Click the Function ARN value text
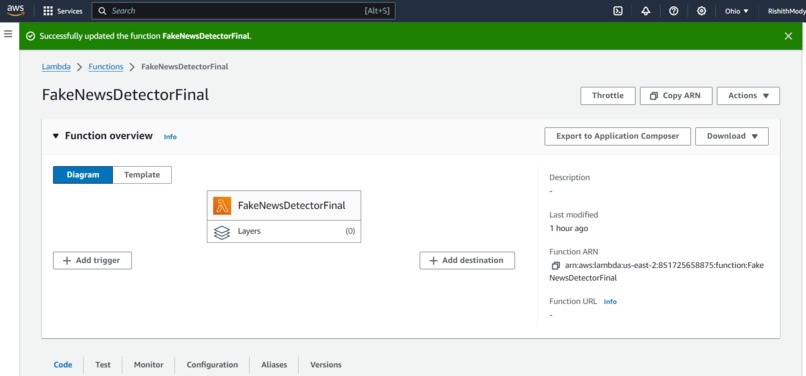This screenshot has width=806, height=376. (x=656, y=272)
